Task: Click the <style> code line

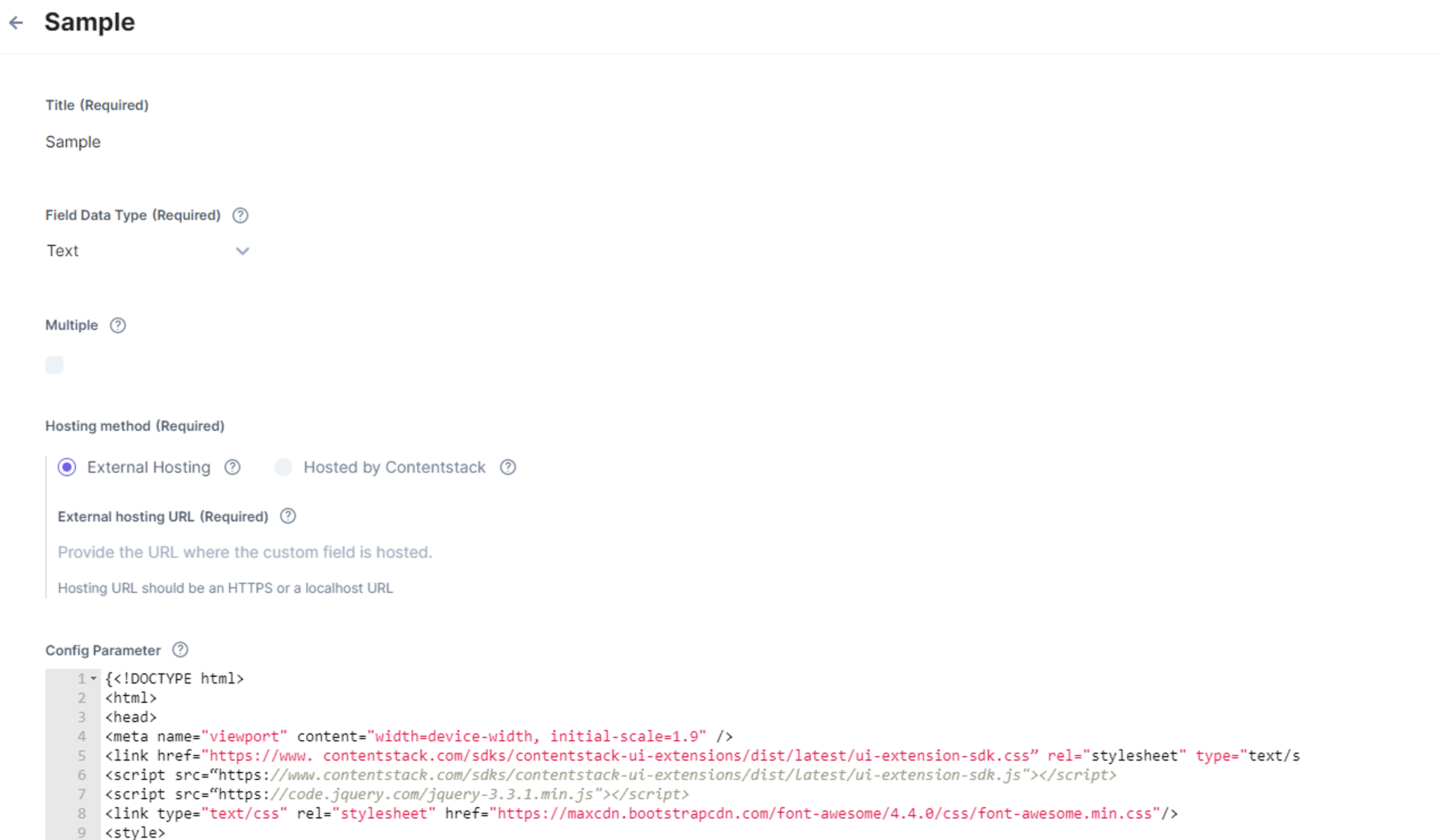Action: click(135, 833)
